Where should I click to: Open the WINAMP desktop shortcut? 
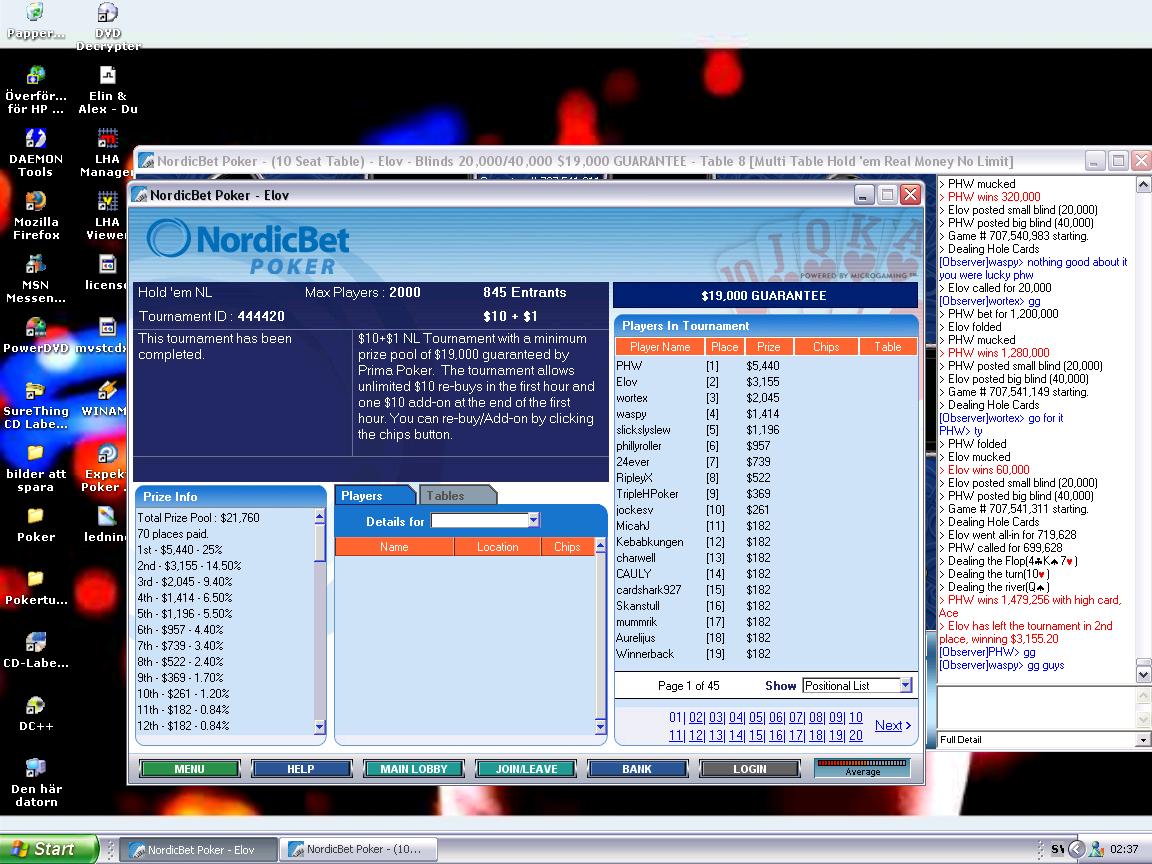tap(104, 399)
